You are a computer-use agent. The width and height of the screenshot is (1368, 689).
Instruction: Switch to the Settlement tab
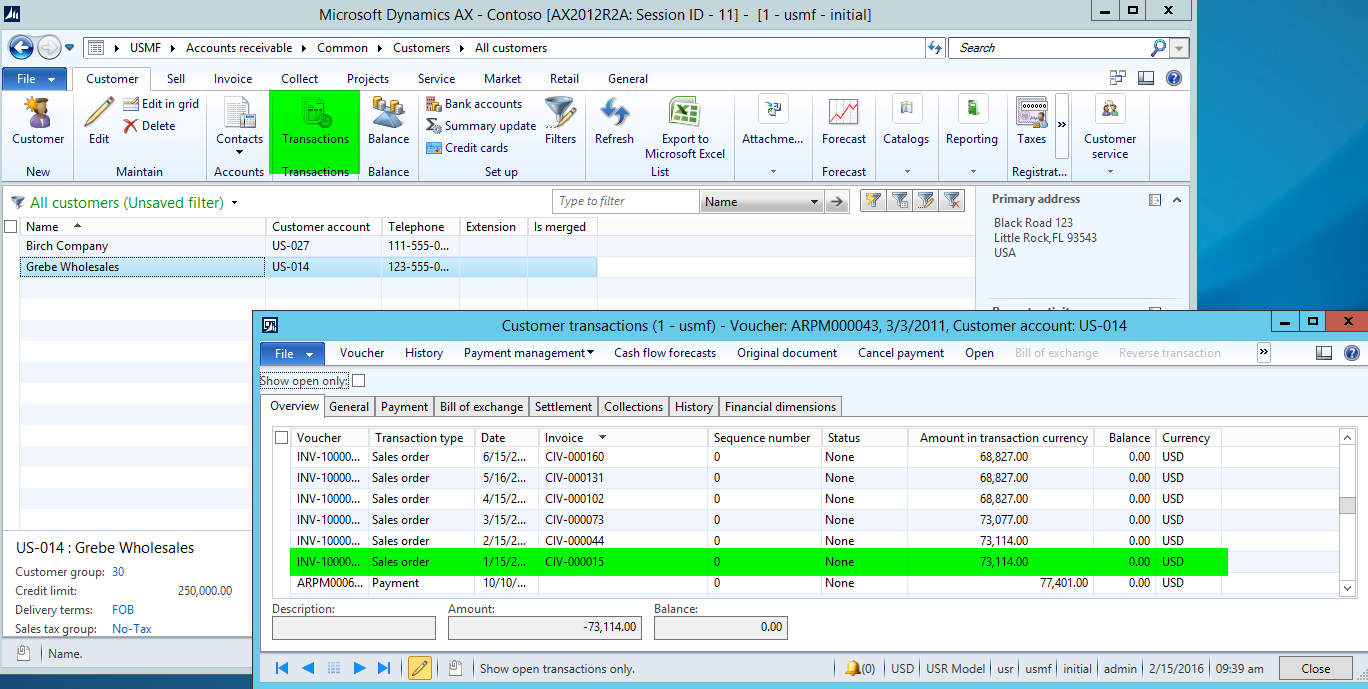tap(563, 407)
